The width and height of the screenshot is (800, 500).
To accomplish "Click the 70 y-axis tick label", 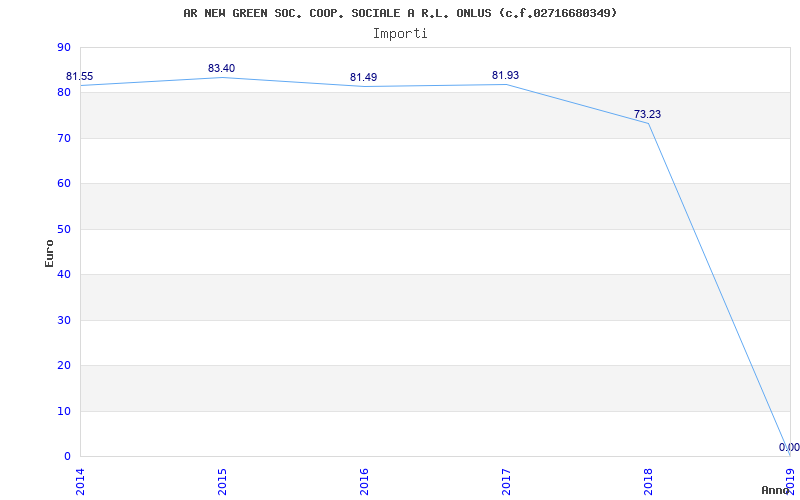I will point(65,138).
